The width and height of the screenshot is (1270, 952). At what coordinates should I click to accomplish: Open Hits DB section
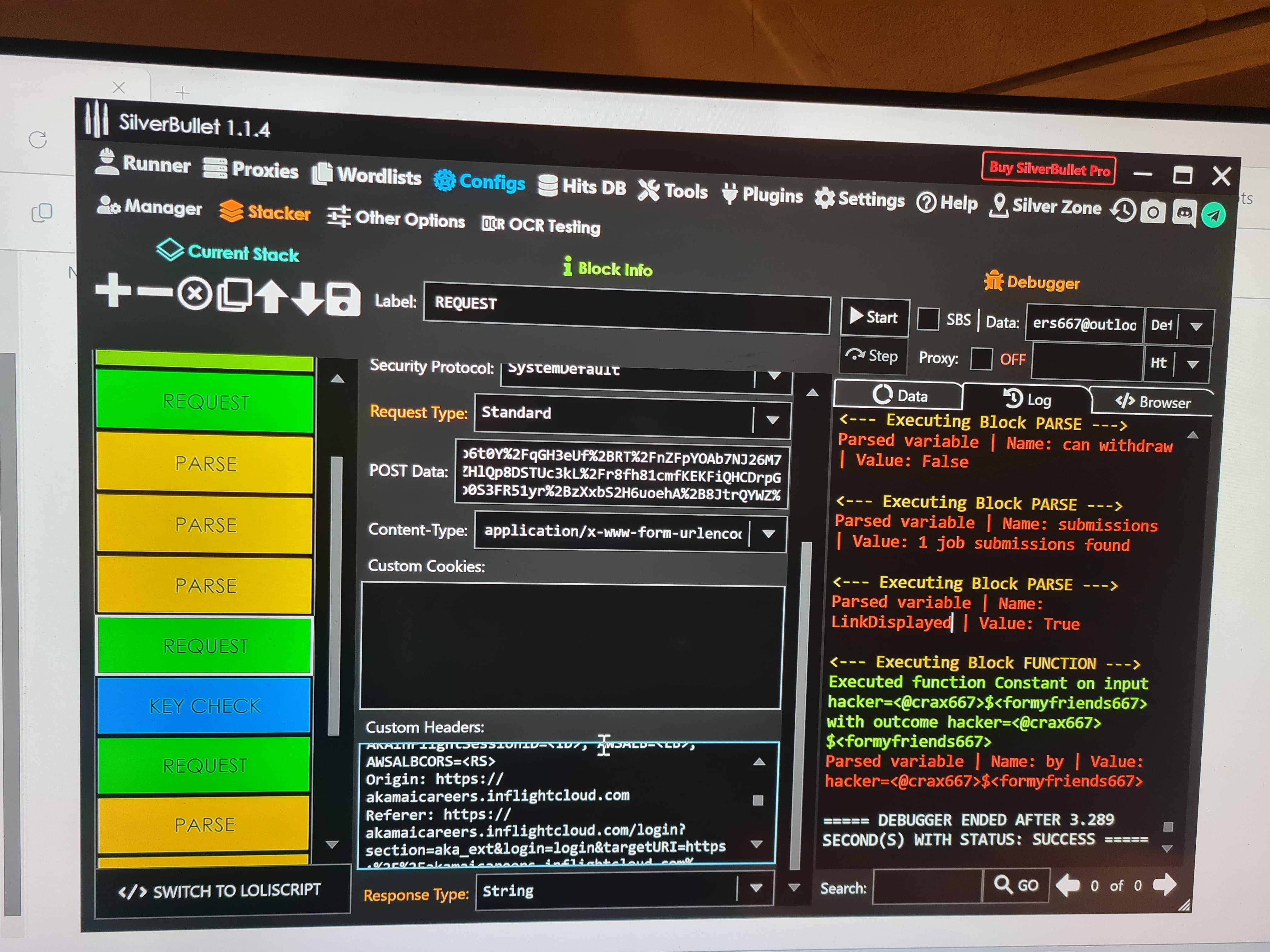pyautogui.click(x=582, y=186)
